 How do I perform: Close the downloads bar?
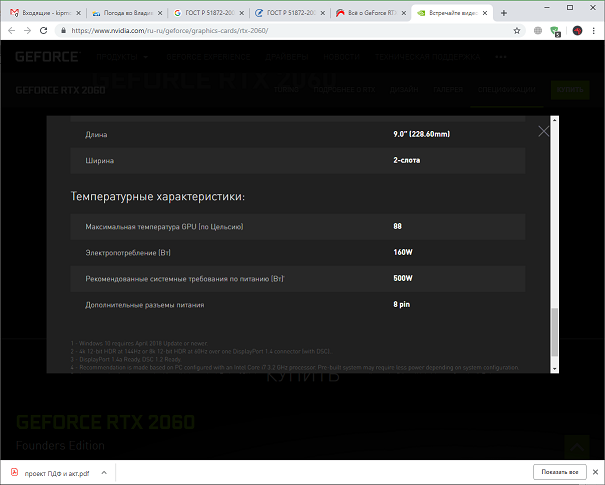pyautogui.click(x=595, y=472)
